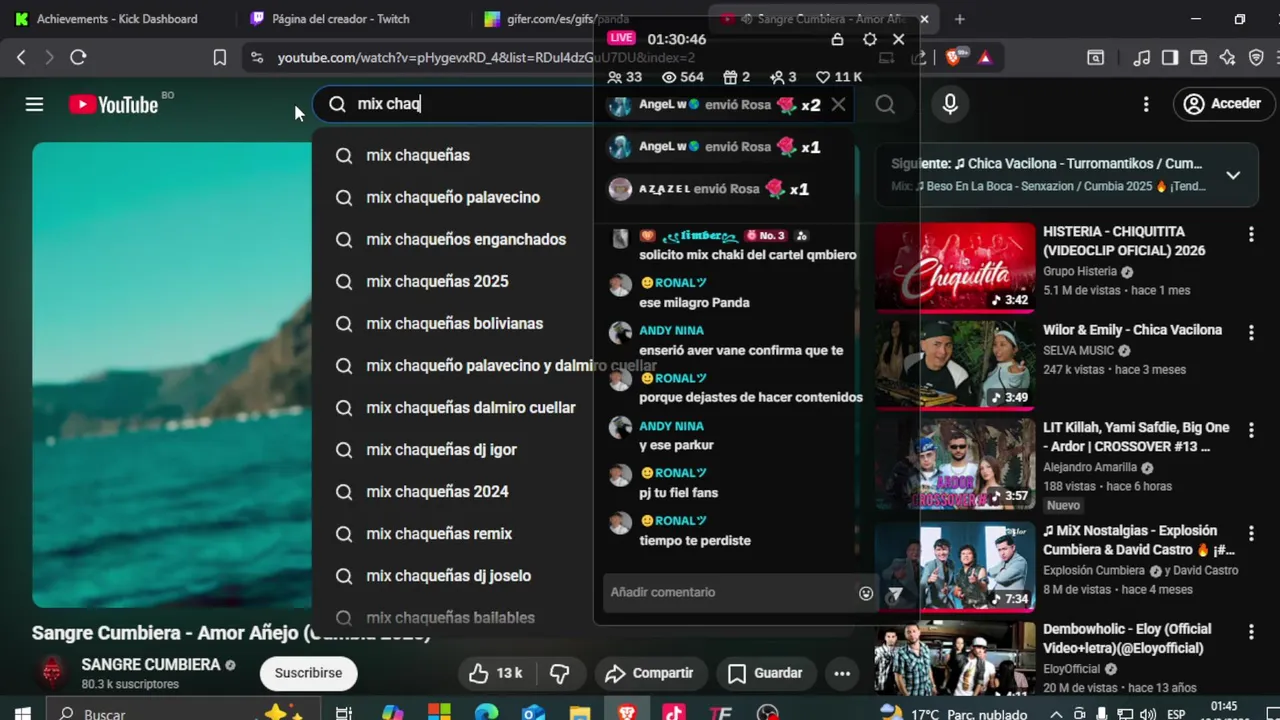Save video with the Guardar button
Viewport: 1280px width, 720px height.
(765, 673)
